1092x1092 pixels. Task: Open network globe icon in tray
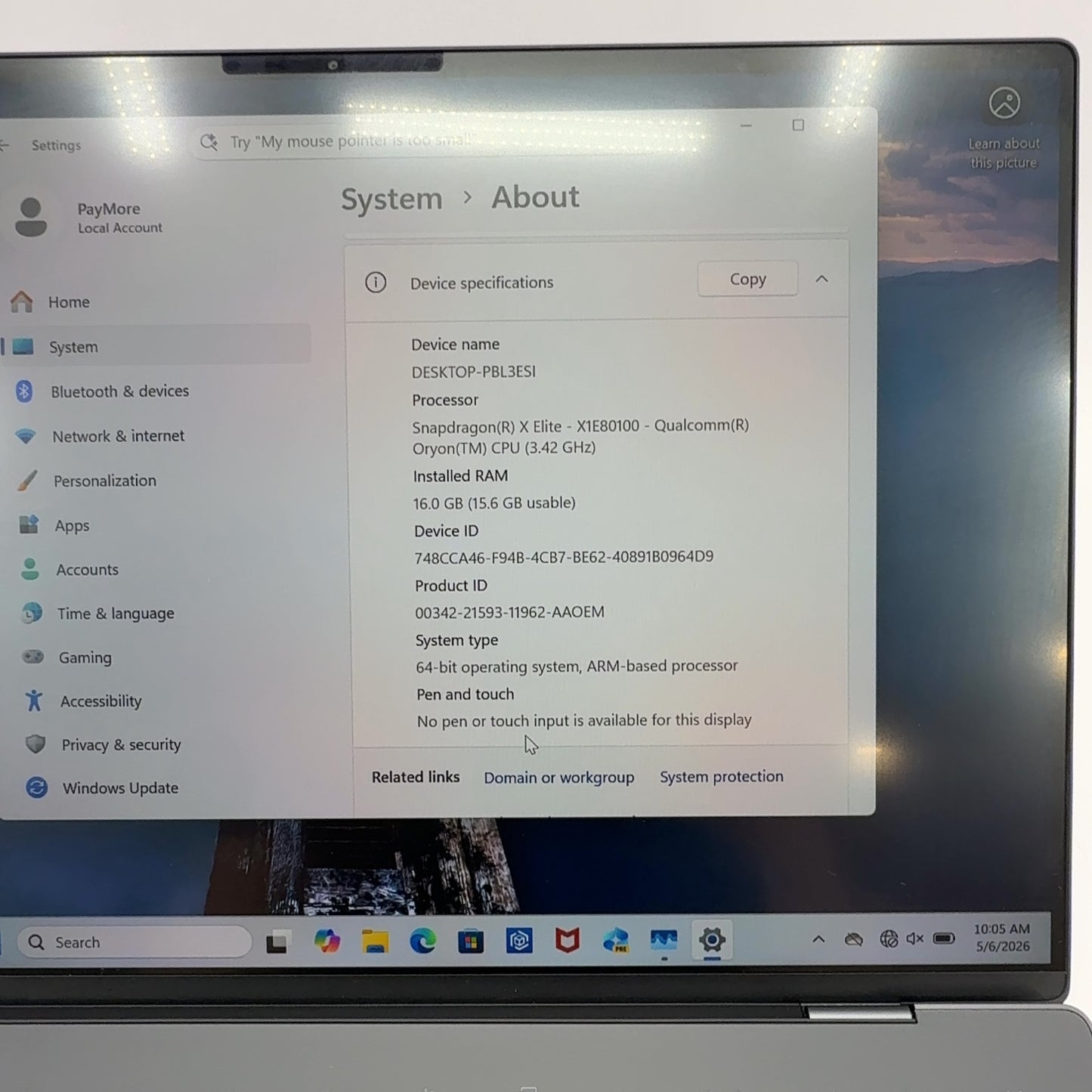tap(889, 939)
